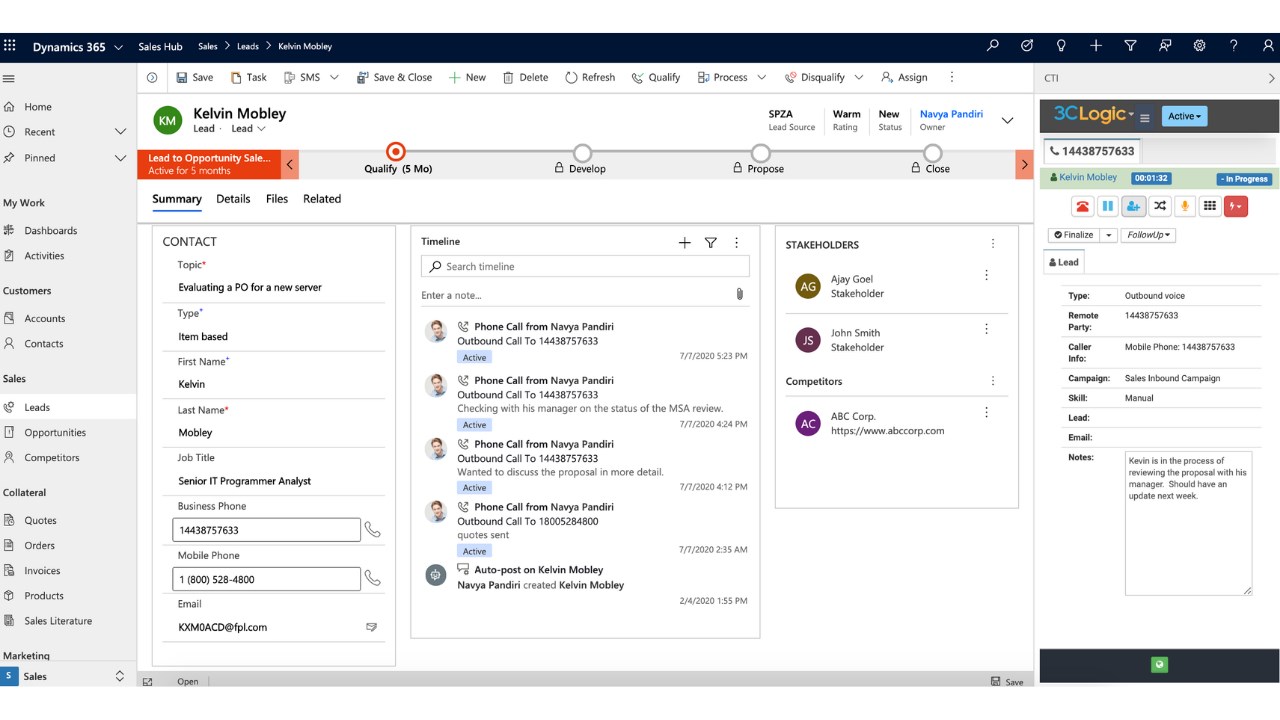Open owner Navya Pandiri link

point(951,114)
